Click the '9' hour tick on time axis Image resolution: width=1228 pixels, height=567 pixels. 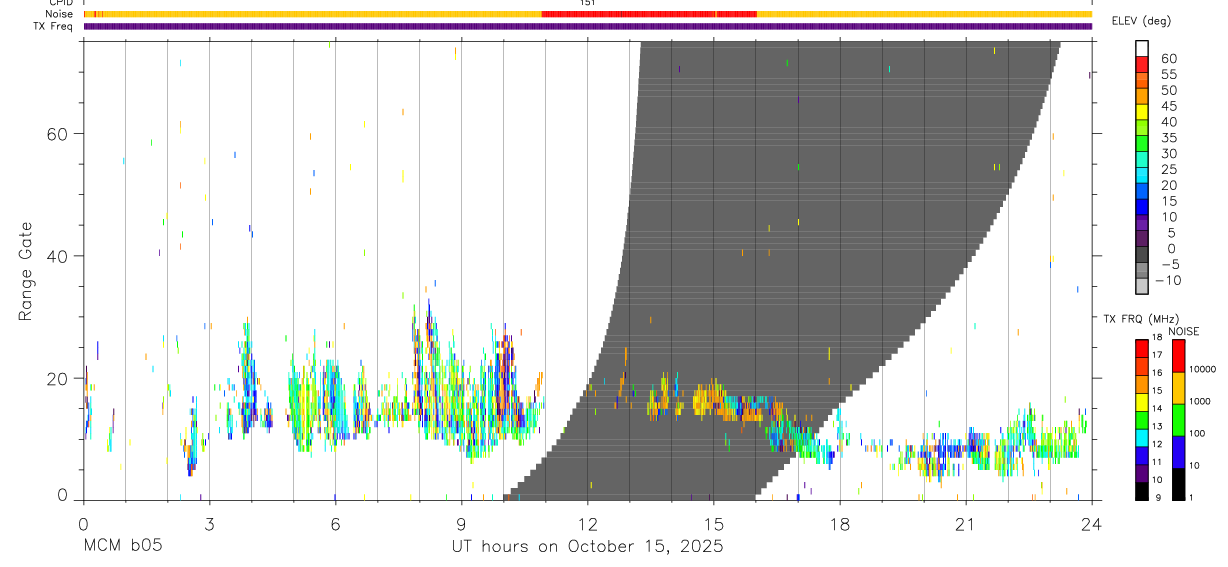click(461, 523)
